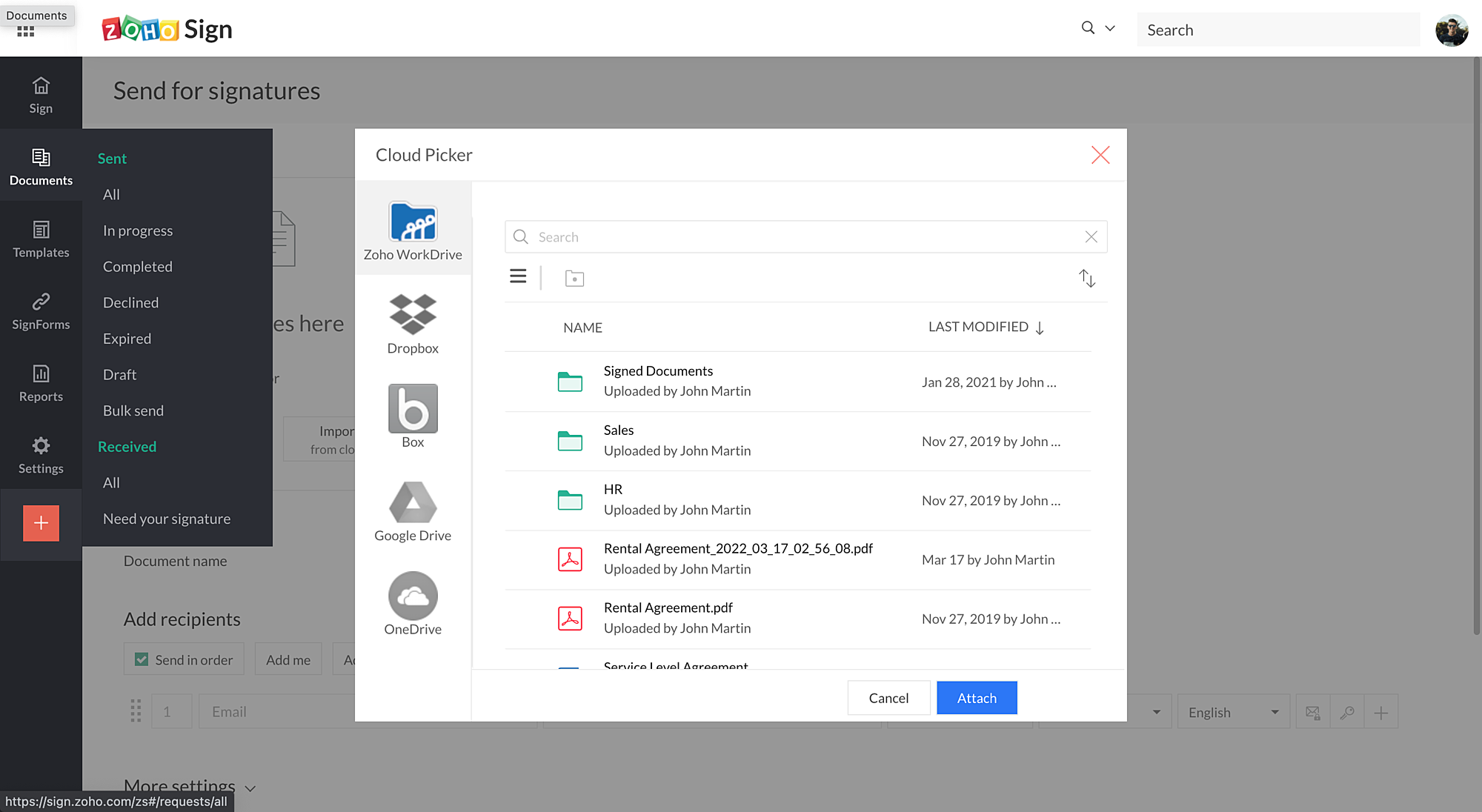The image size is (1482, 812).
Task: Click the recipient private message icon
Action: (x=1313, y=712)
